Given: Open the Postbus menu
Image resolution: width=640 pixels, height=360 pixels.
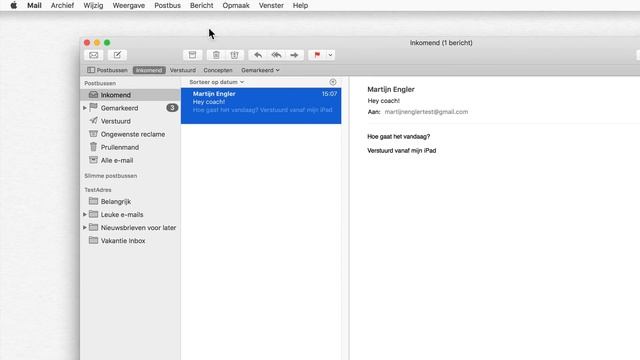Looking at the screenshot, I should [167, 5].
